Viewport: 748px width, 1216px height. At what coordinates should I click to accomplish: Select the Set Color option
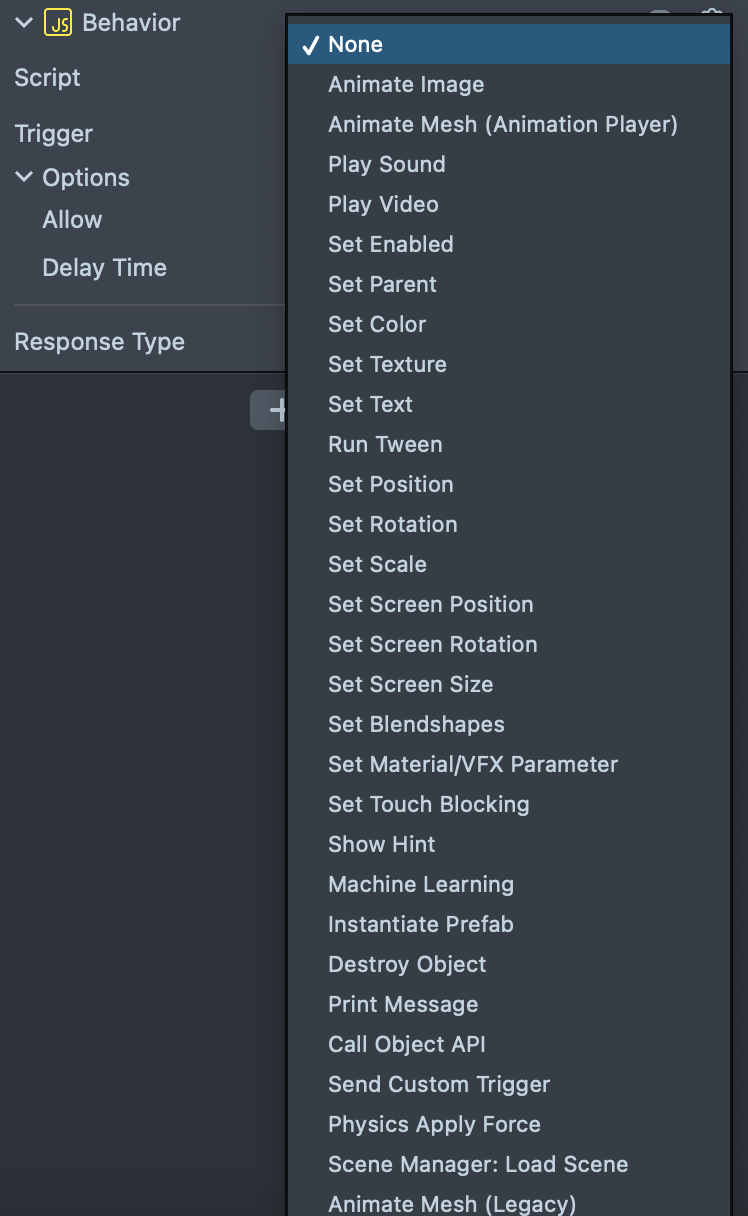377,324
